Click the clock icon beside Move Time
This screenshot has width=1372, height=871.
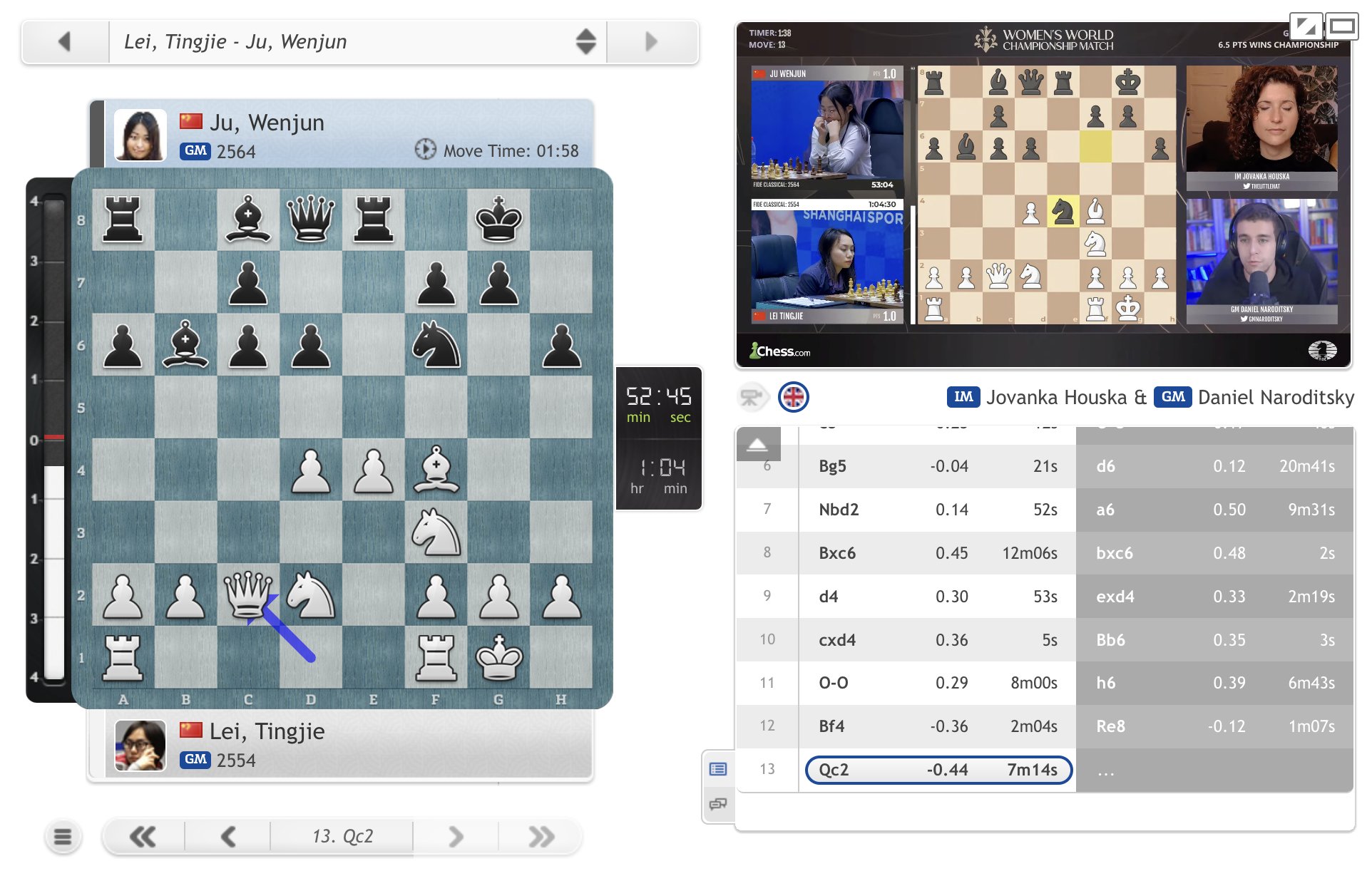pyautogui.click(x=426, y=150)
